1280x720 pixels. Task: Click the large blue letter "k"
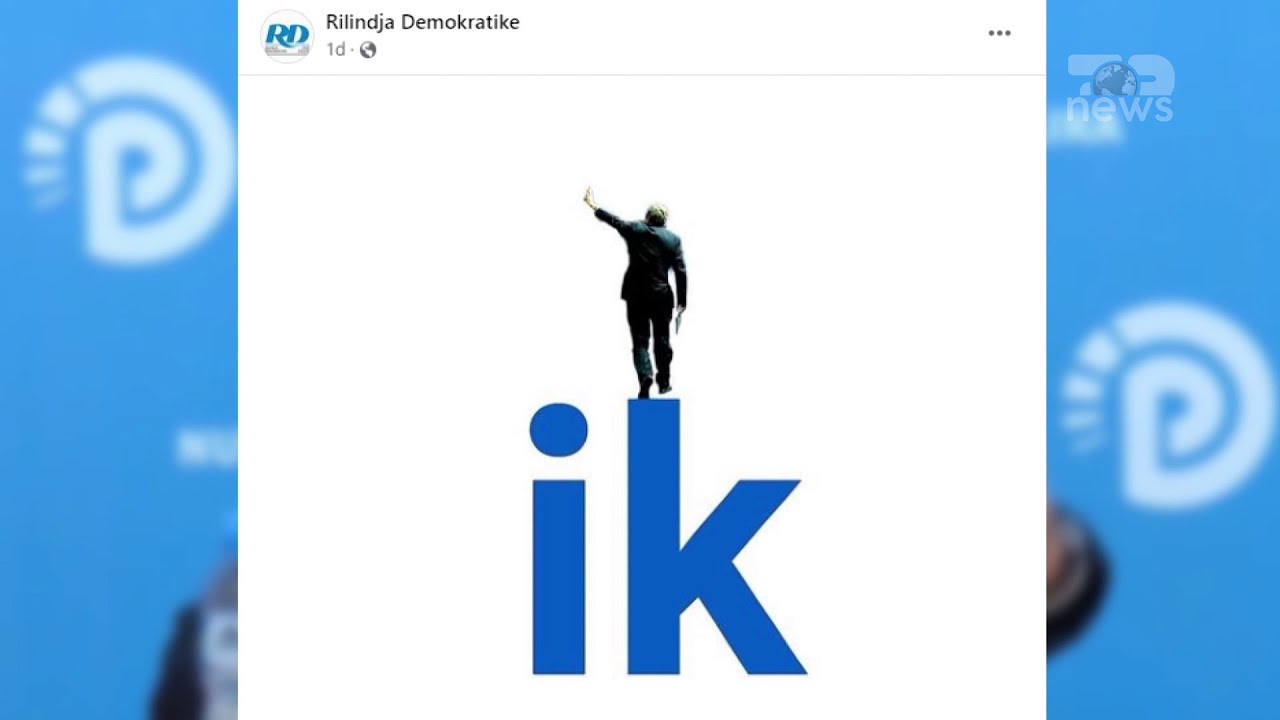click(x=715, y=537)
